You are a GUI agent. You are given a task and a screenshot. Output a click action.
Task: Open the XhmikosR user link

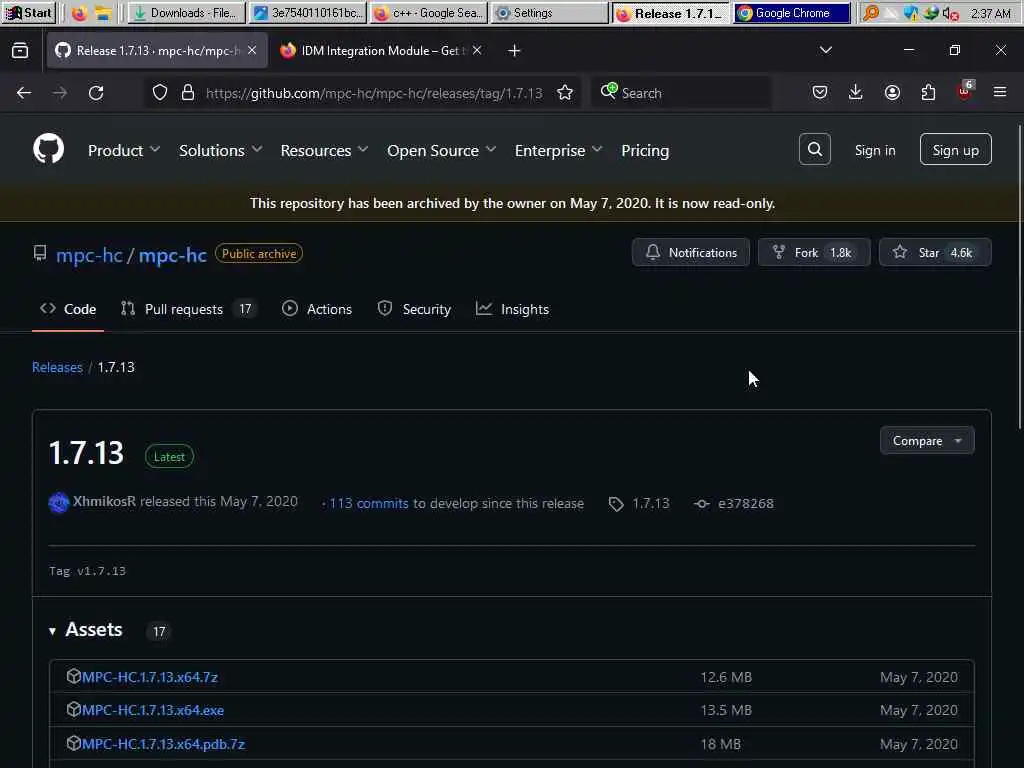coord(104,501)
